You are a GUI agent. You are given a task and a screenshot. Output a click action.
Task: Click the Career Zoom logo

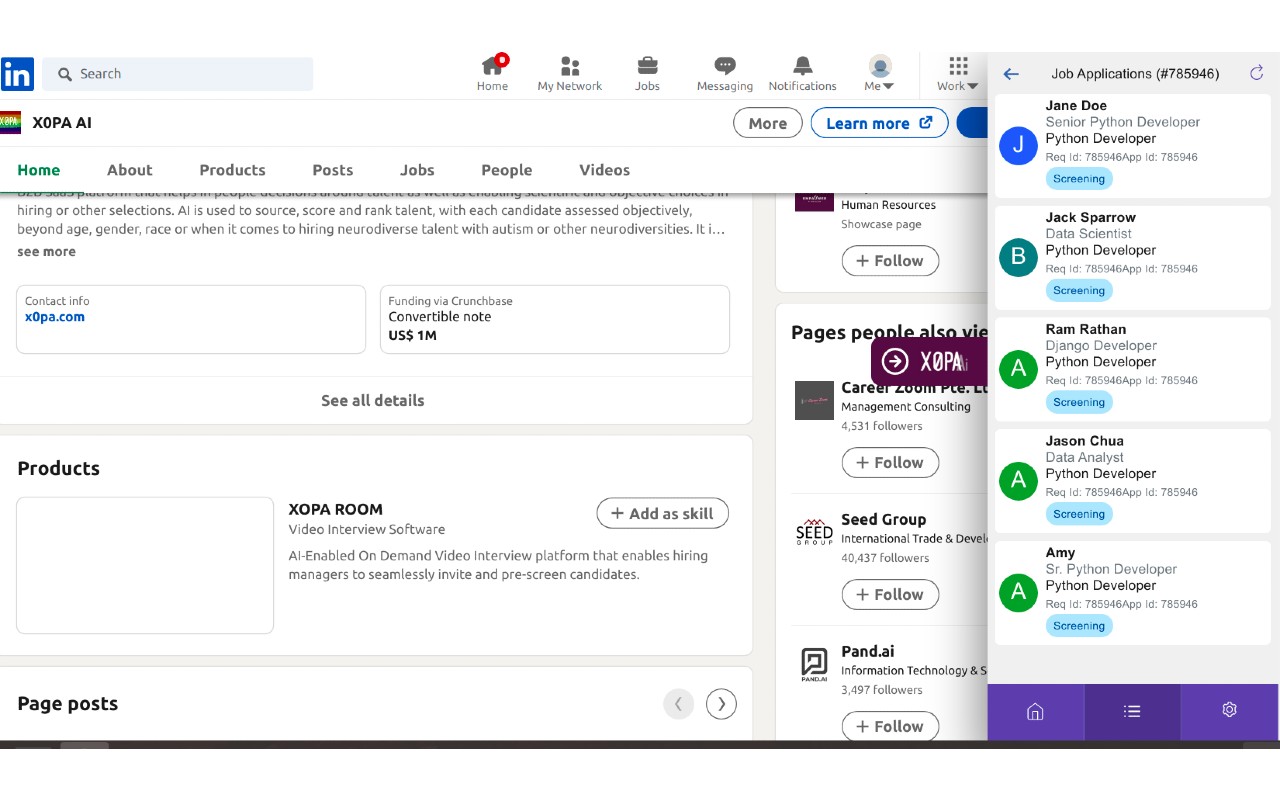[x=814, y=400]
